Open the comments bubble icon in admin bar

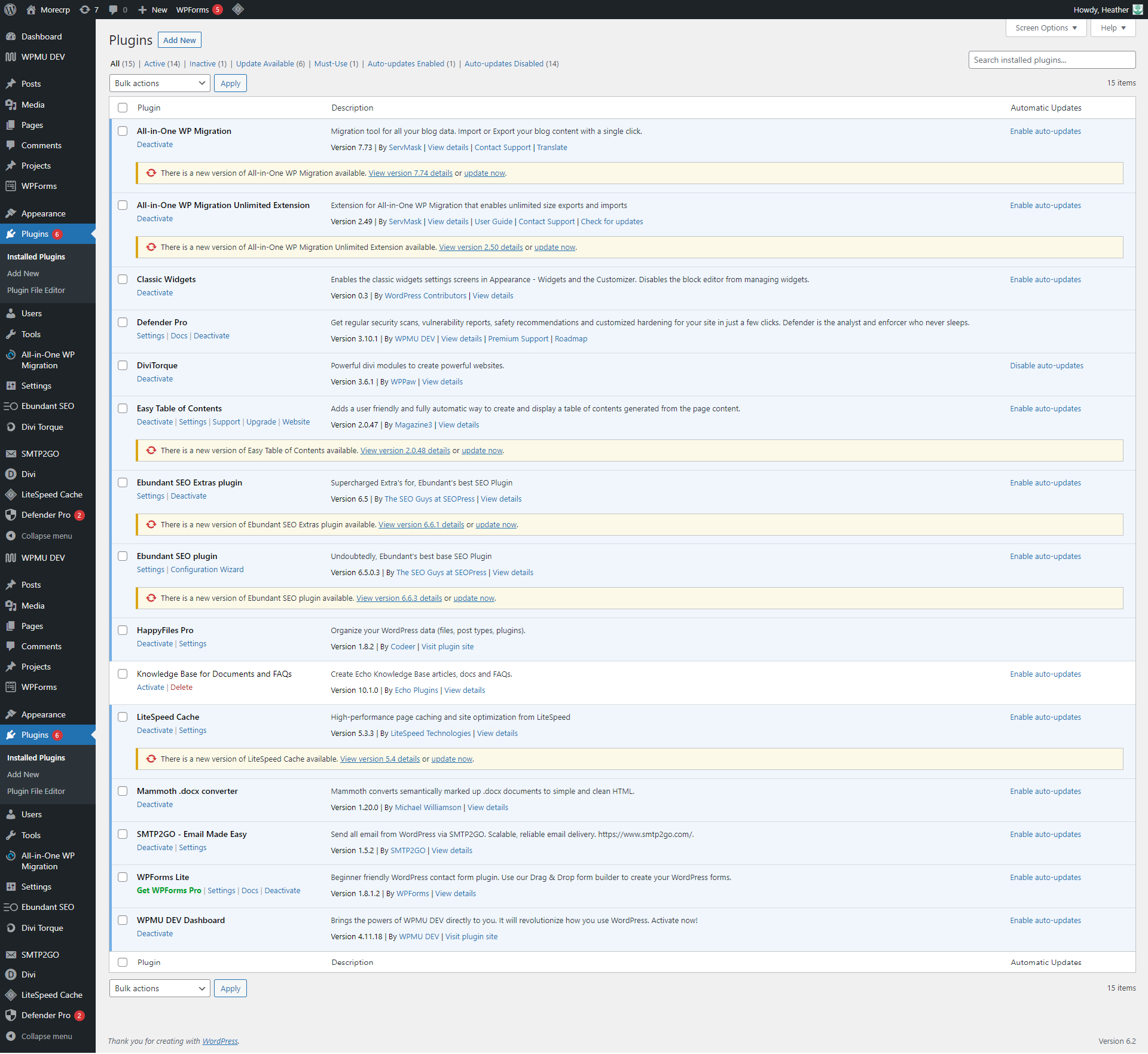click(x=114, y=10)
